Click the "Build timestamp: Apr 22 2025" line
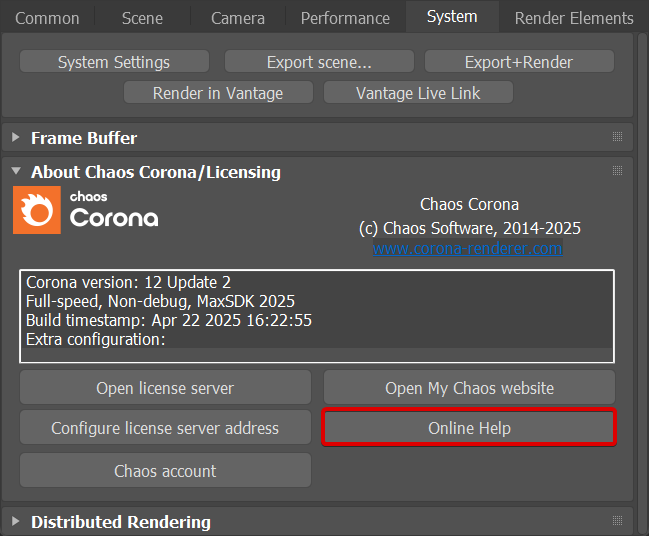 (169, 320)
